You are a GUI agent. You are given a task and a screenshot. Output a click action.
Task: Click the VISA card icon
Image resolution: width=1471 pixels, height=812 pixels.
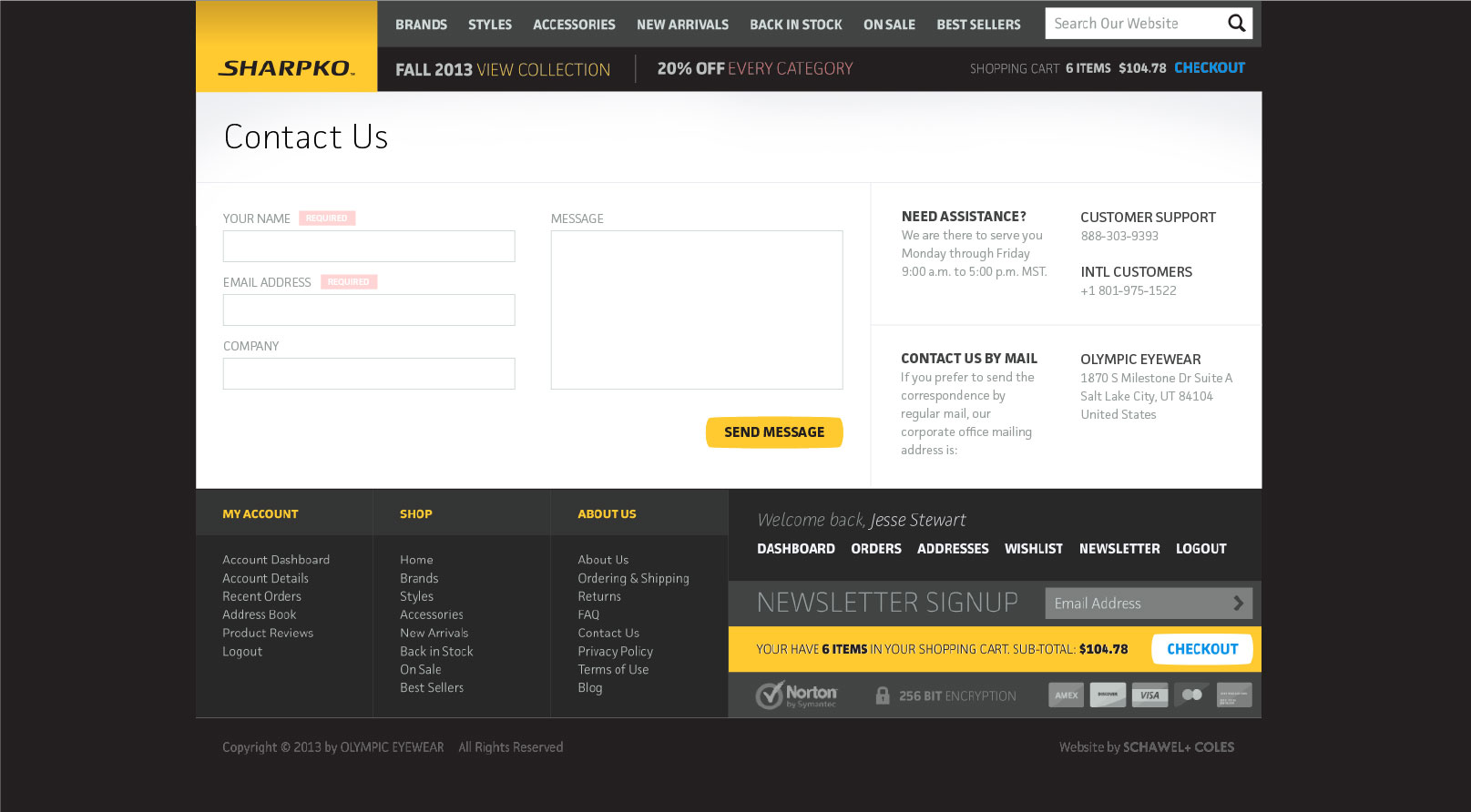point(1149,695)
